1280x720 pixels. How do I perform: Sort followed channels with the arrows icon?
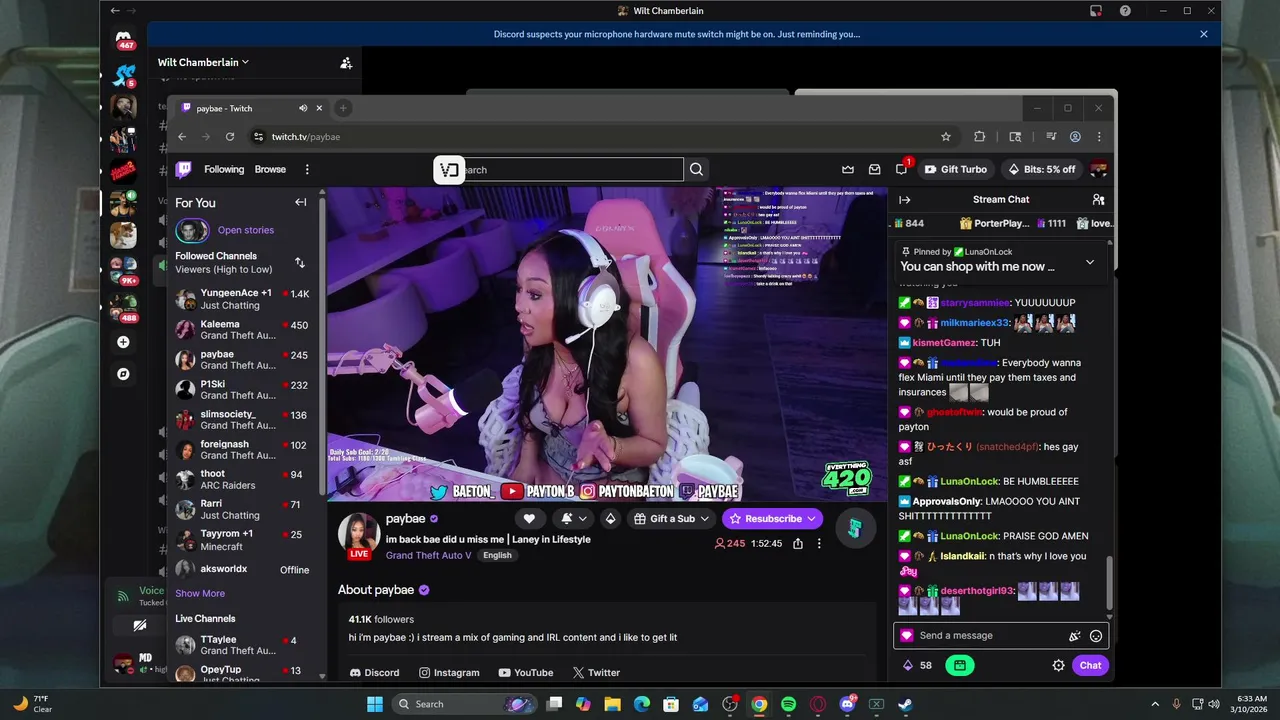coord(300,263)
